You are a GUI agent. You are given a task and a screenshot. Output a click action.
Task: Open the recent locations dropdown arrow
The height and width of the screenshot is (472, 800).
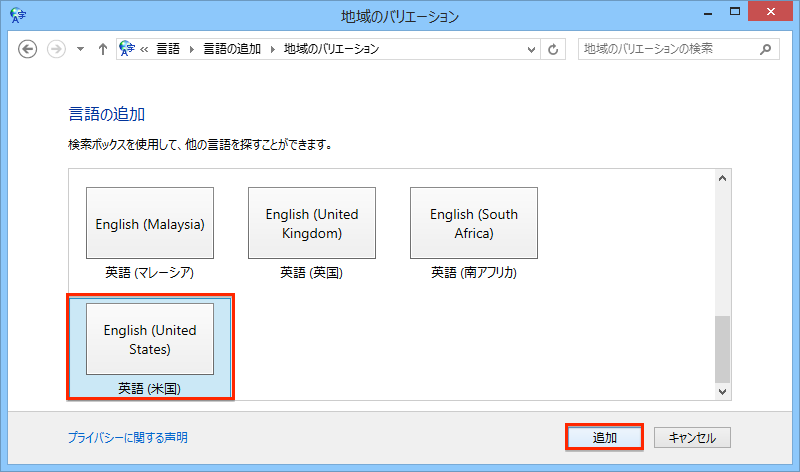click(x=80, y=49)
